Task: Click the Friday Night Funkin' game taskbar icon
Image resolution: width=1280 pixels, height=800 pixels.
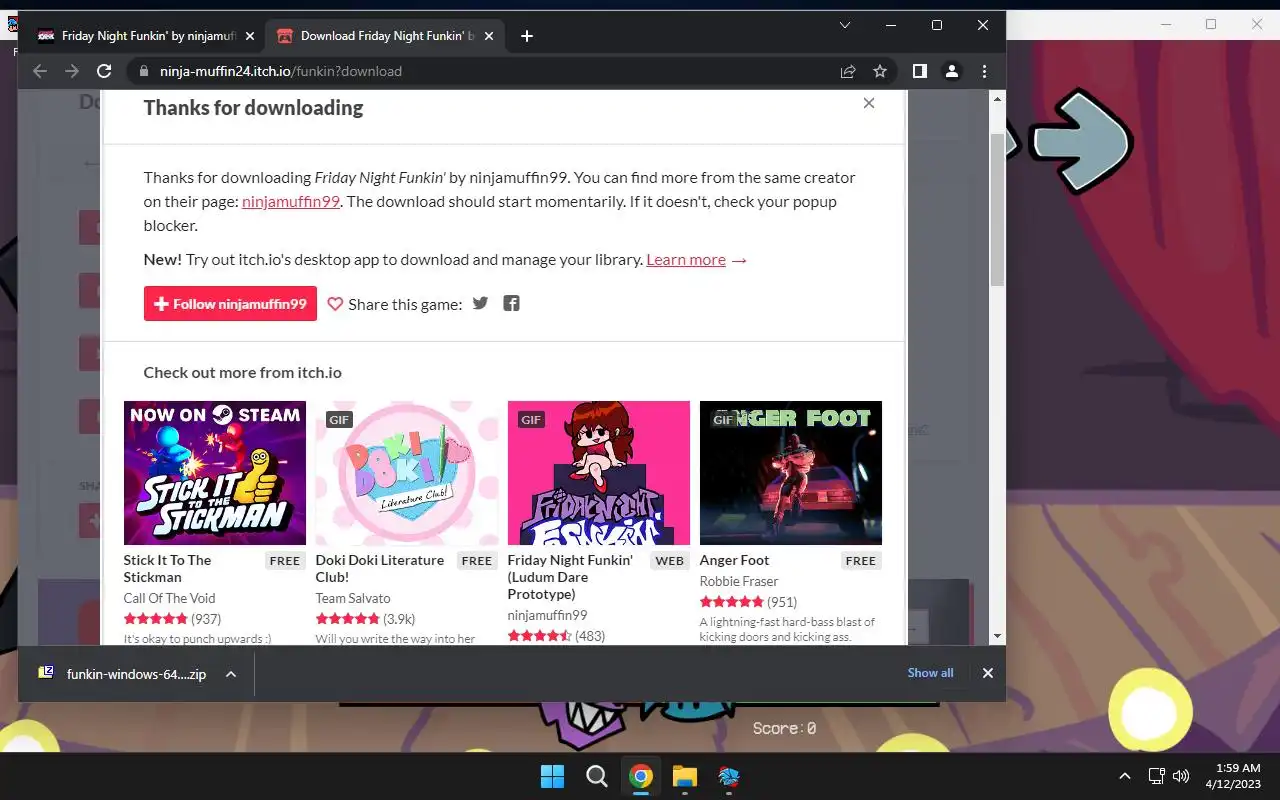Action: click(x=729, y=777)
